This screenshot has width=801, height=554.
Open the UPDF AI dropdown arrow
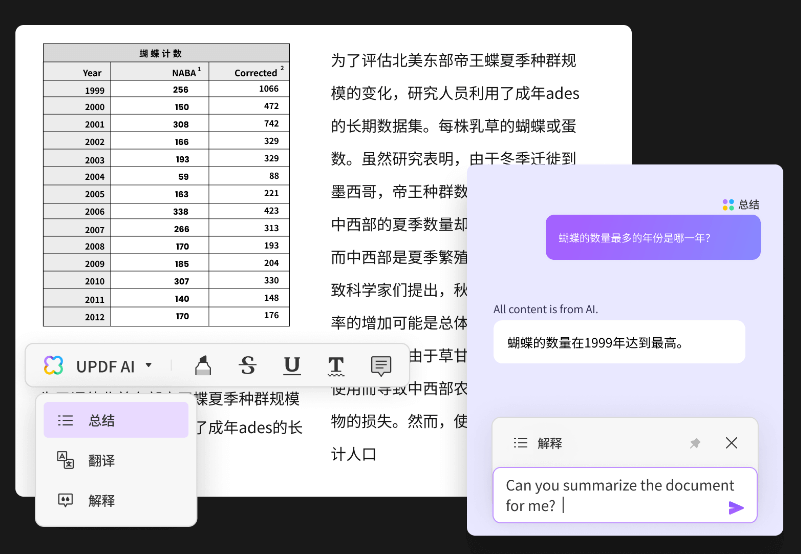[149, 365]
